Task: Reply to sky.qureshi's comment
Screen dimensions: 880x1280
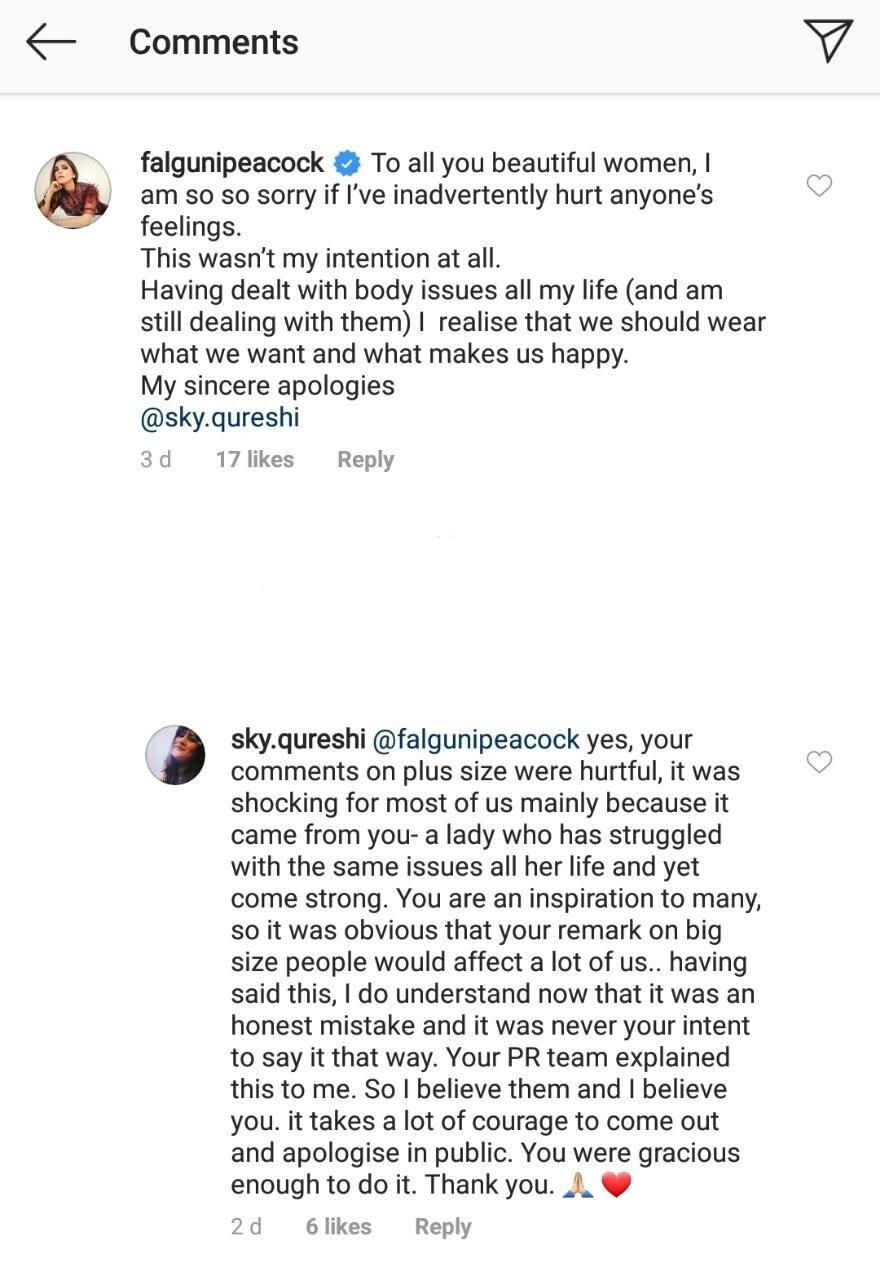Action: click(443, 1227)
